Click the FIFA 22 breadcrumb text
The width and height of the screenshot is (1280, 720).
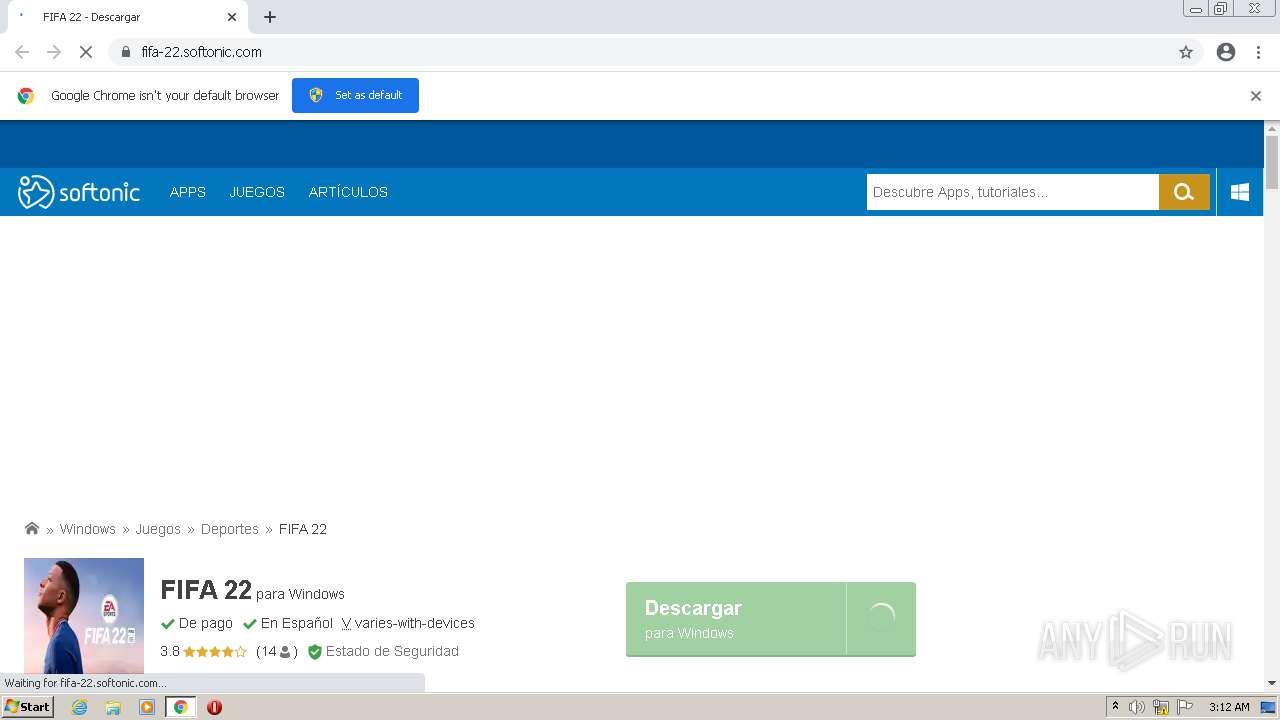303,529
